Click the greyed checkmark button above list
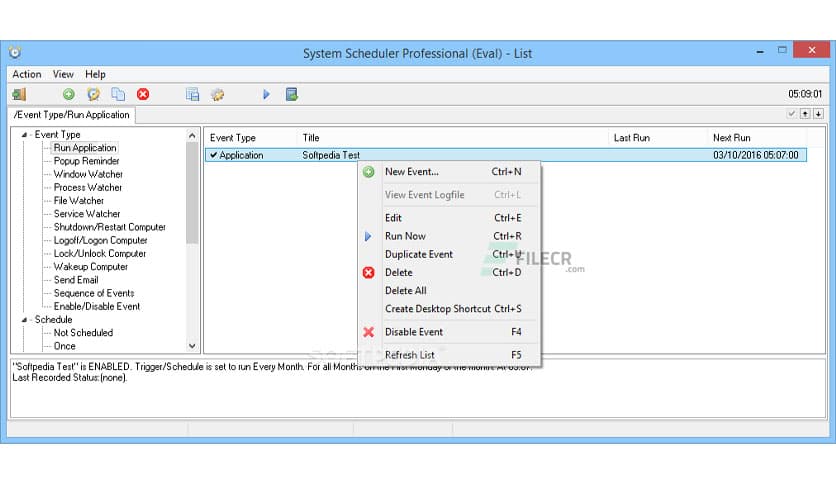The height and width of the screenshot is (484, 836). (x=792, y=114)
